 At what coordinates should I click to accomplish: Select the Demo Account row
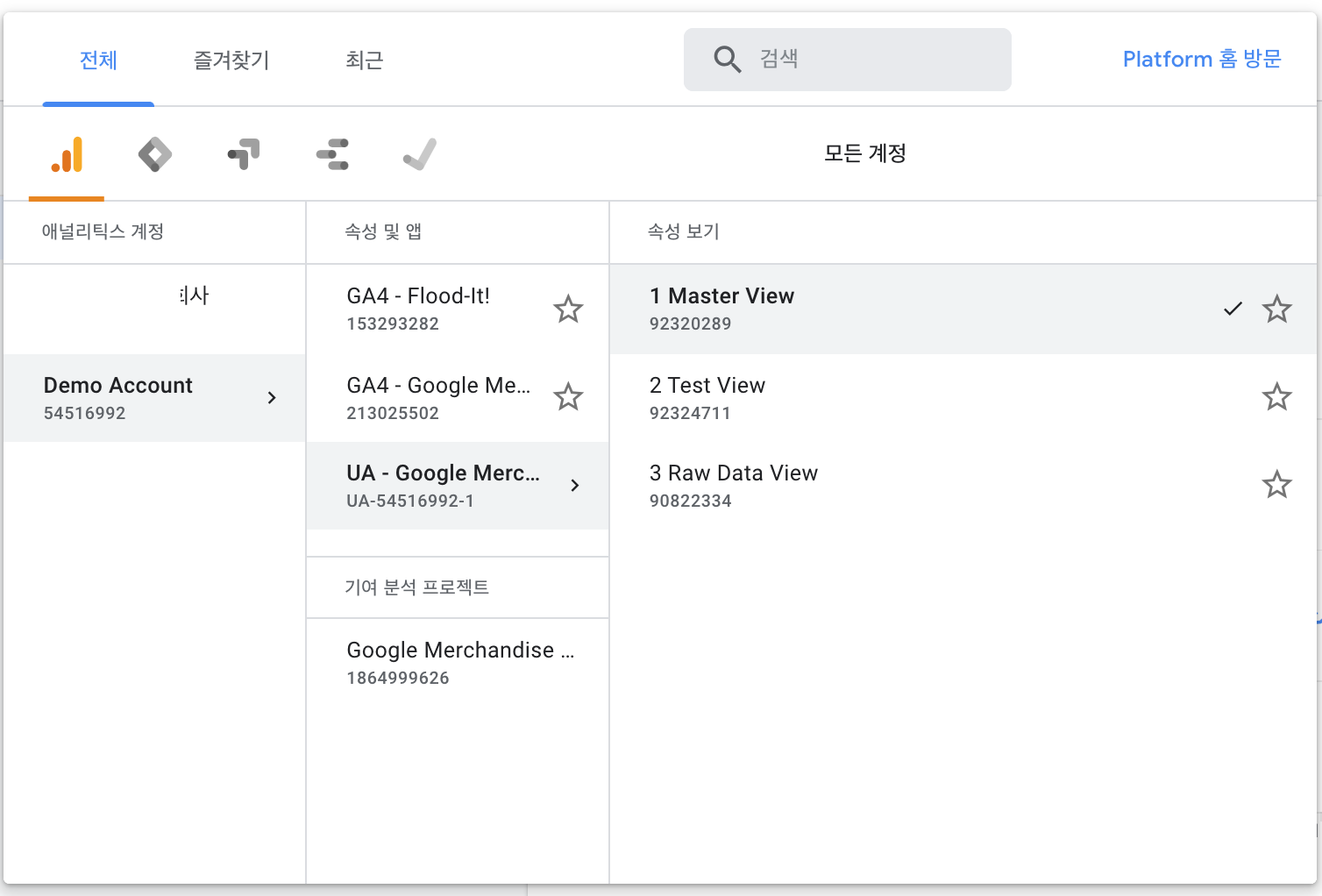(154, 398)
